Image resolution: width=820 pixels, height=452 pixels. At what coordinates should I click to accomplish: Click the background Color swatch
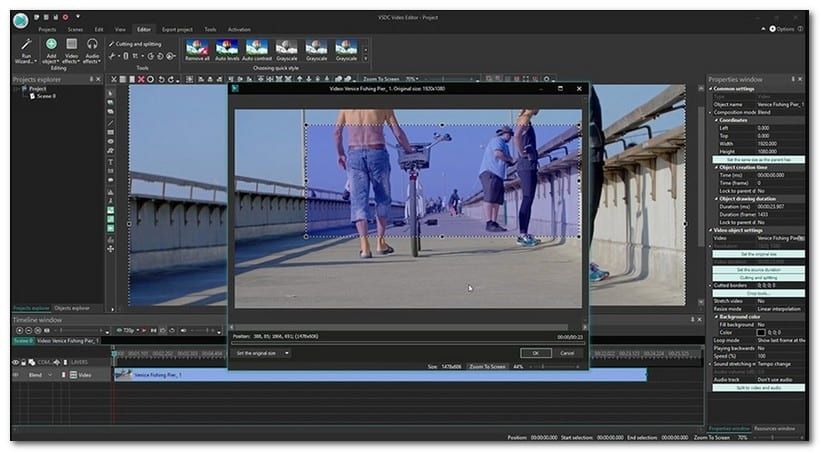click(761, 332)
